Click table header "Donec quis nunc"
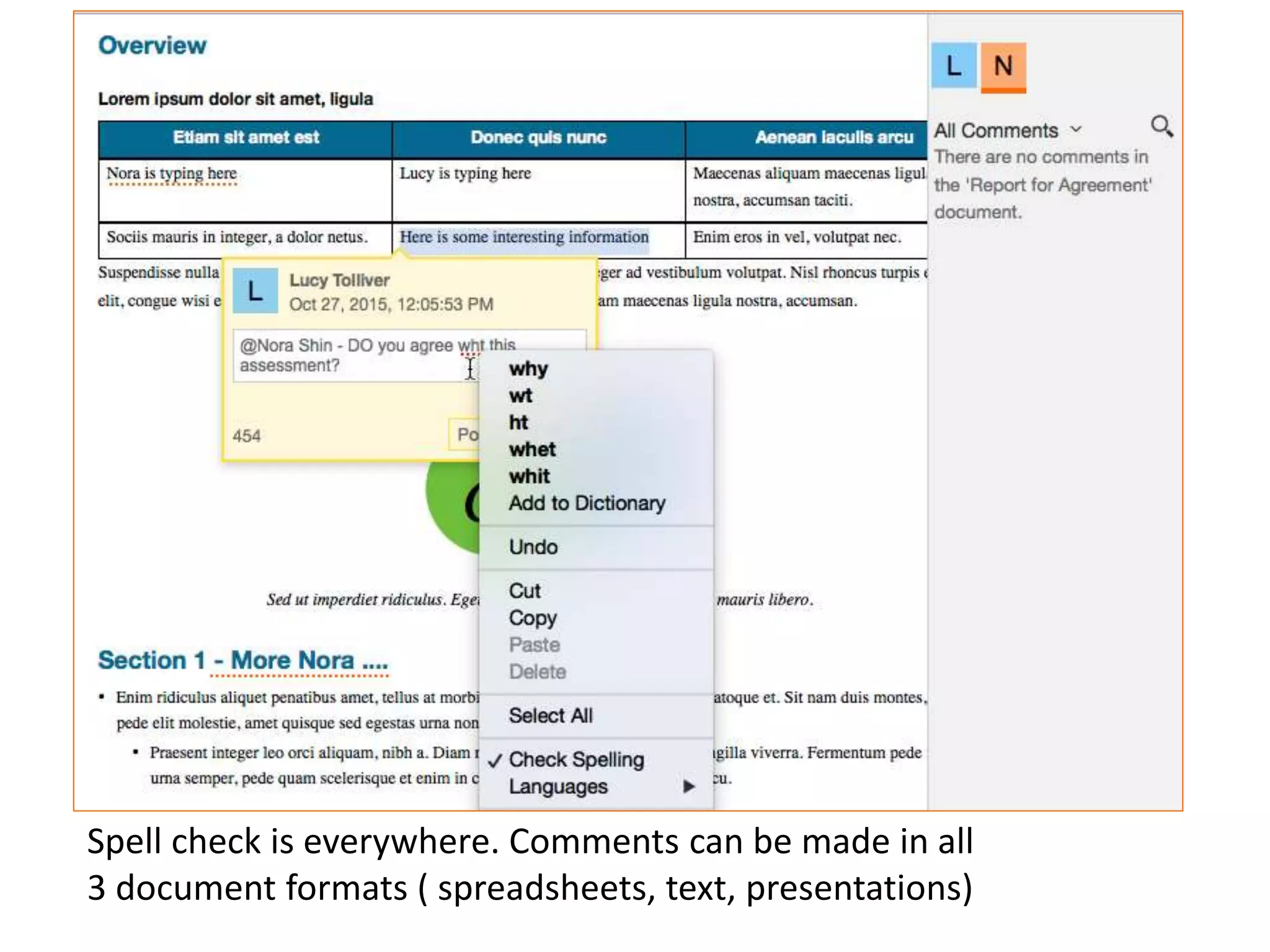 pos(538,138)
